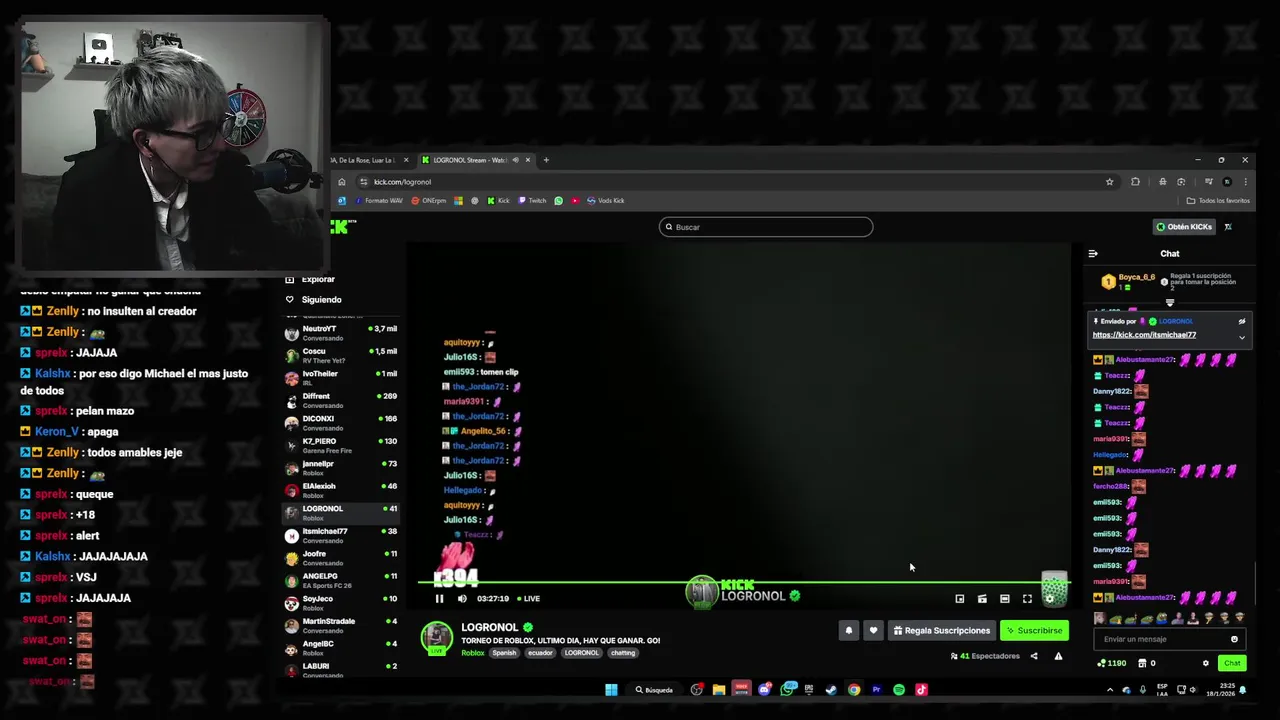Expand the pinned message chevron
Viewport: 1280px width, 720px height.
pos(1242,337)
